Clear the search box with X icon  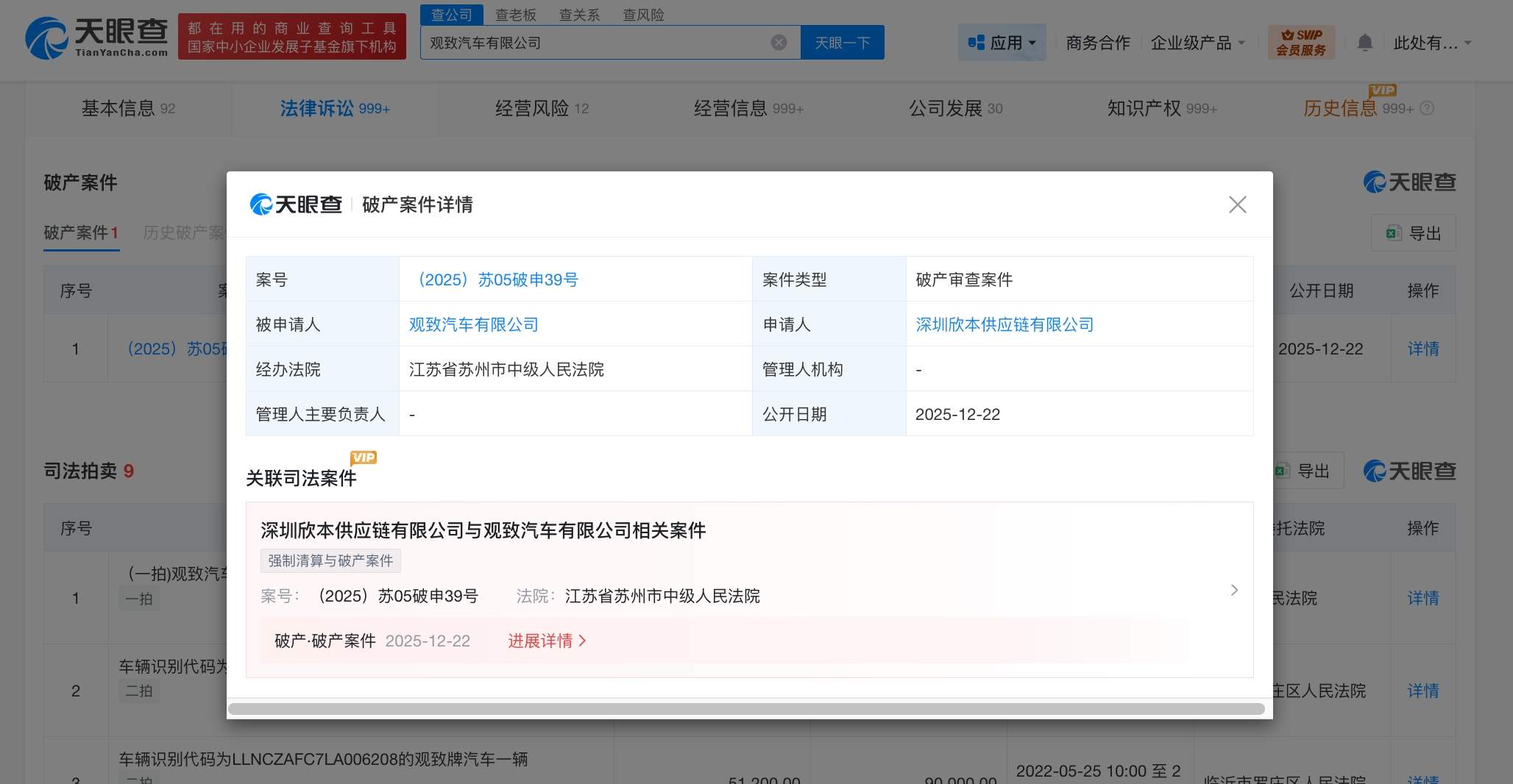point(779,43)
